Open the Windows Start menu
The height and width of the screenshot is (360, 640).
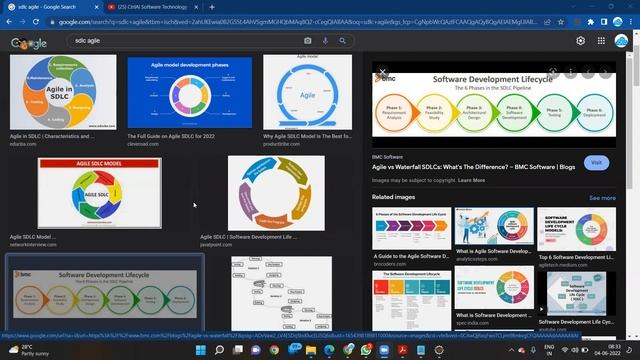click(x=201, y=350)
